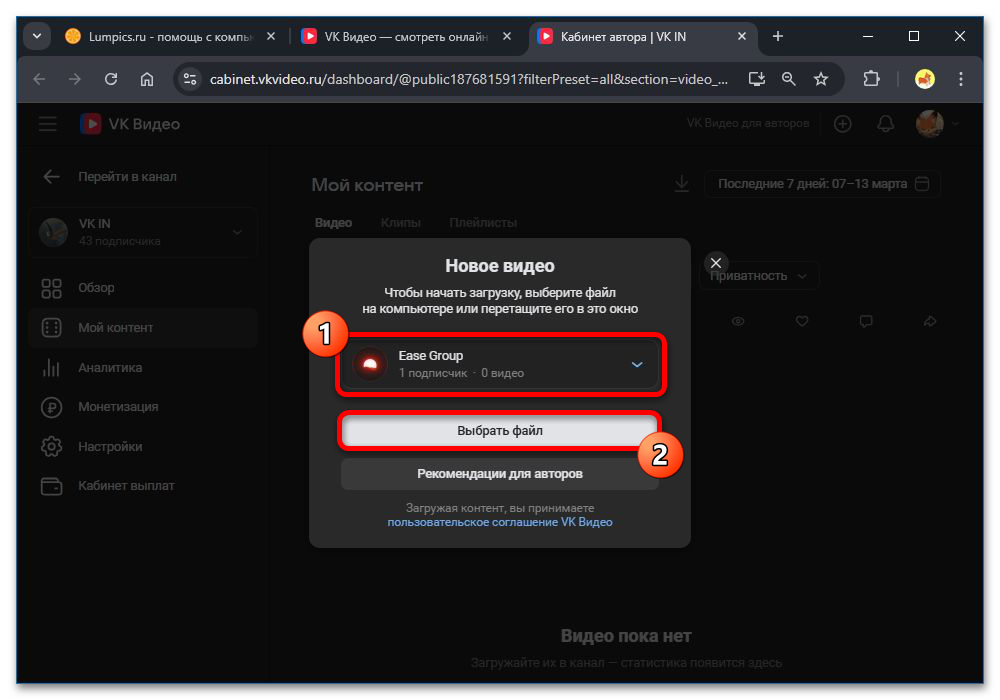
Task: Open Настройки in sidebar
Action: (x=143, y=447)
